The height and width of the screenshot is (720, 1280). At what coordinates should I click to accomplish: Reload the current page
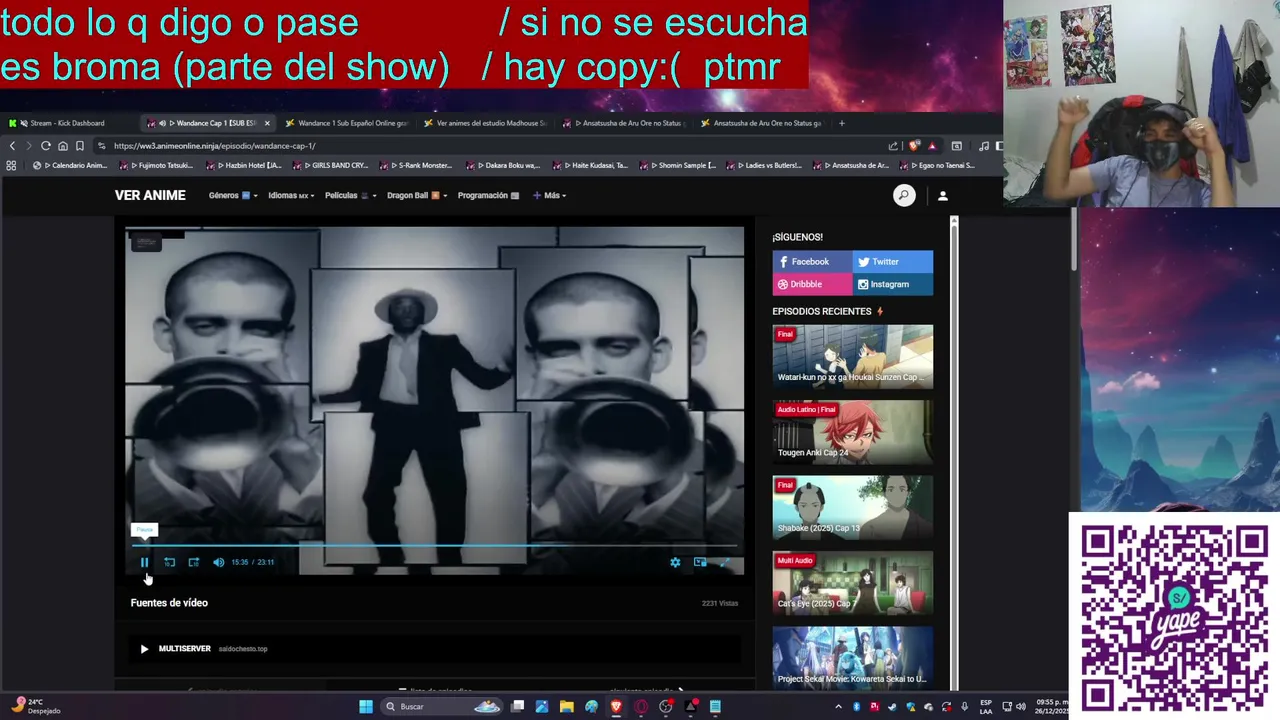click(46, 146)
